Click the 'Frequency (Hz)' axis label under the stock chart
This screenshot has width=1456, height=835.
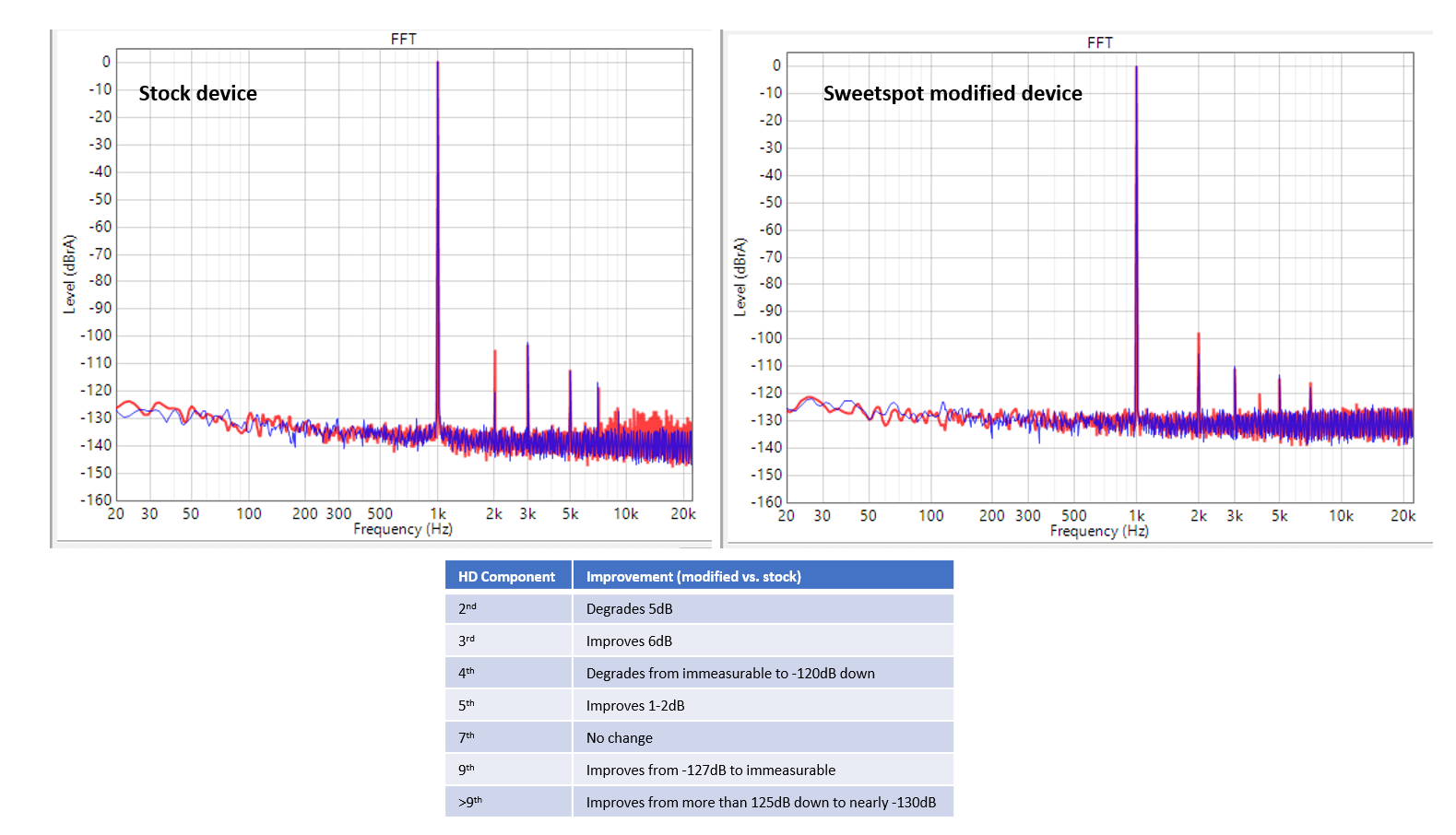(403, 529)
